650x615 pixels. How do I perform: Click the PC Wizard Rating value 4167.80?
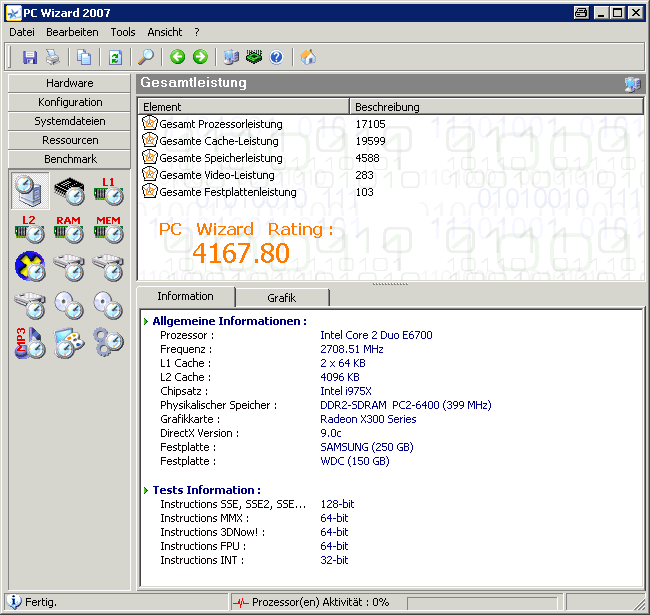coord(241,253)
